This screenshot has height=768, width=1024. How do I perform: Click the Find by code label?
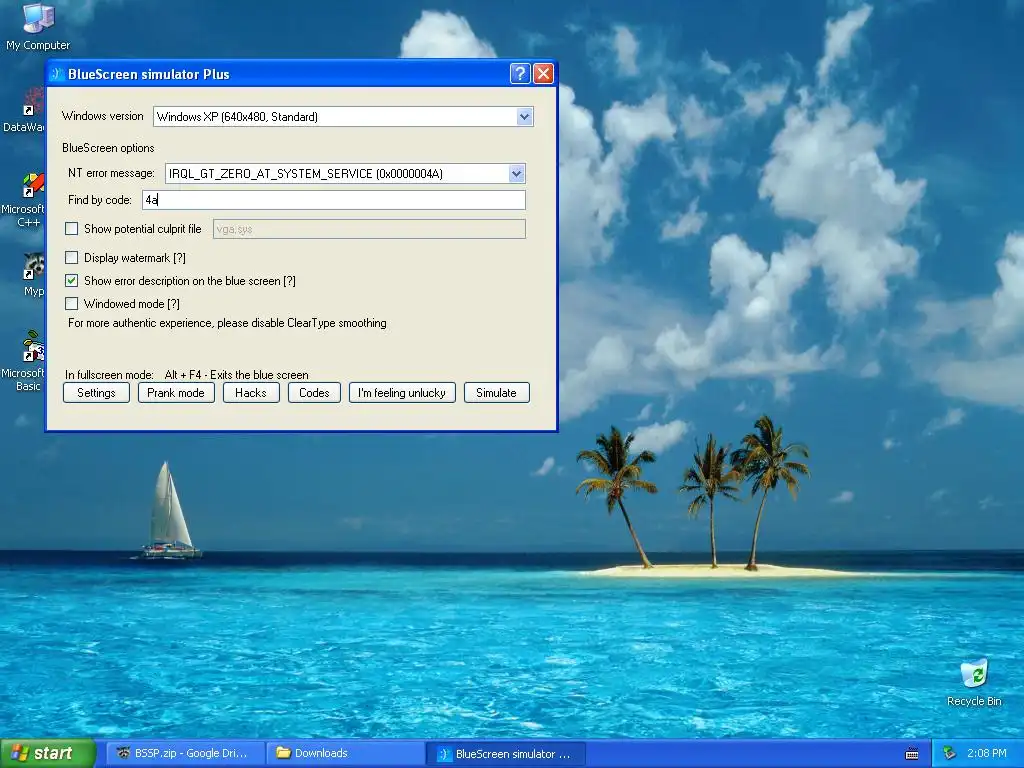(x=100, y=200)
